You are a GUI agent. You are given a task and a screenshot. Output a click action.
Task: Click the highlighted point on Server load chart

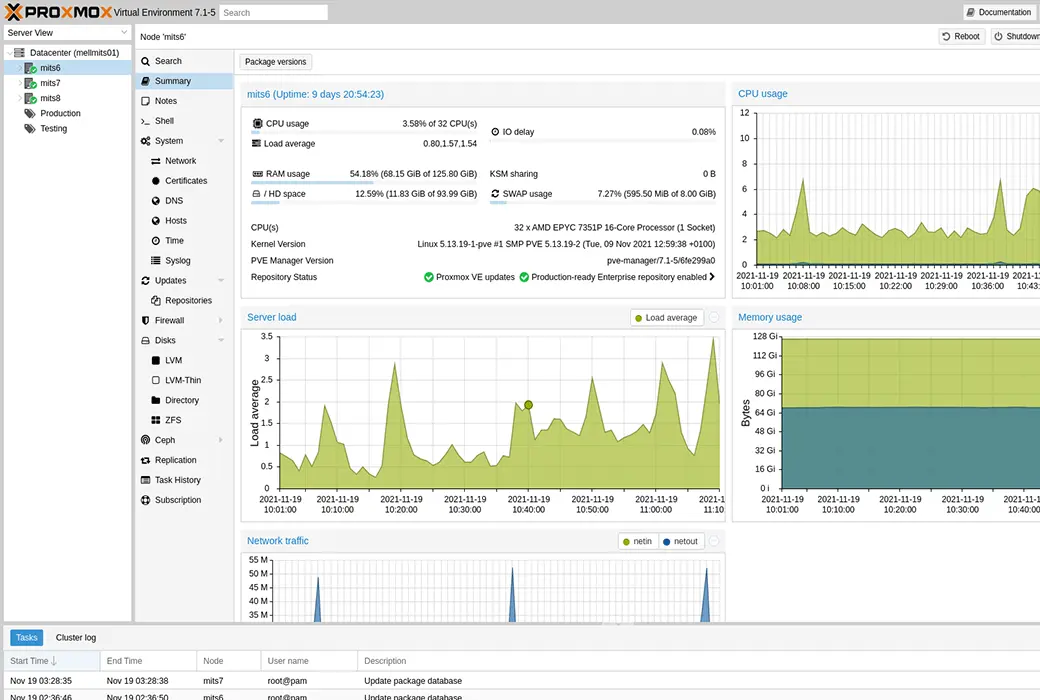[x=529, y=405]
